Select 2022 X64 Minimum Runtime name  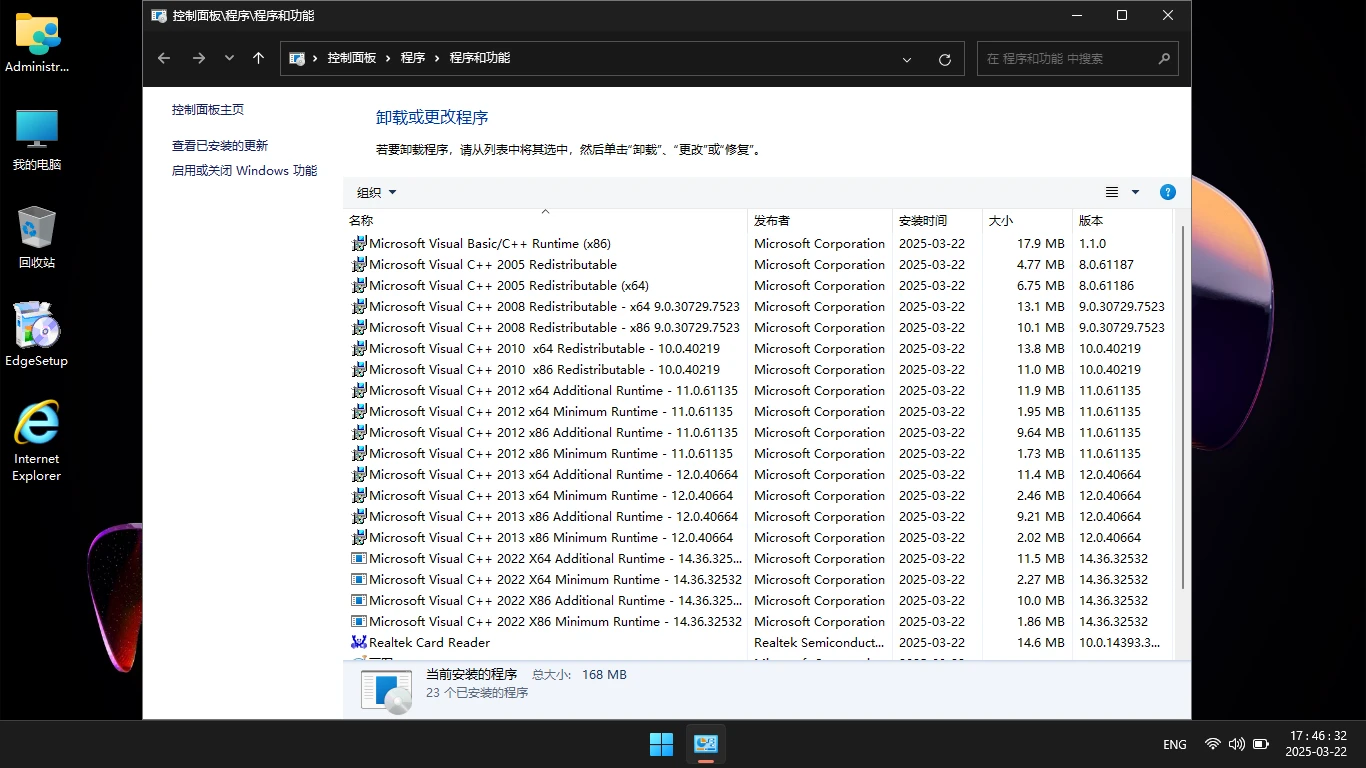click(x=555, y=579)
